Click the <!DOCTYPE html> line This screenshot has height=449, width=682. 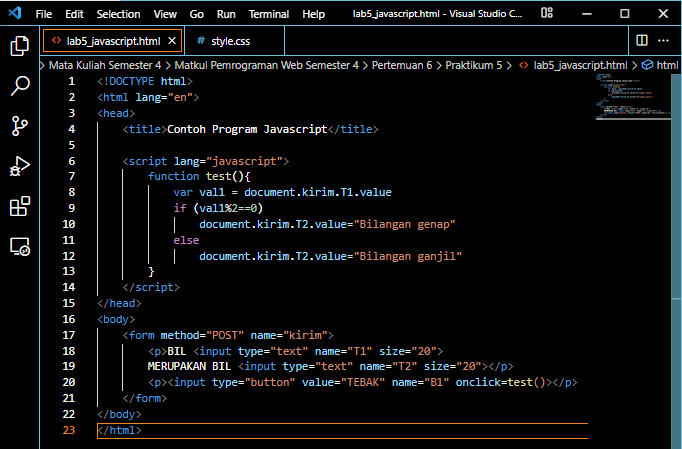pos(145,81)
